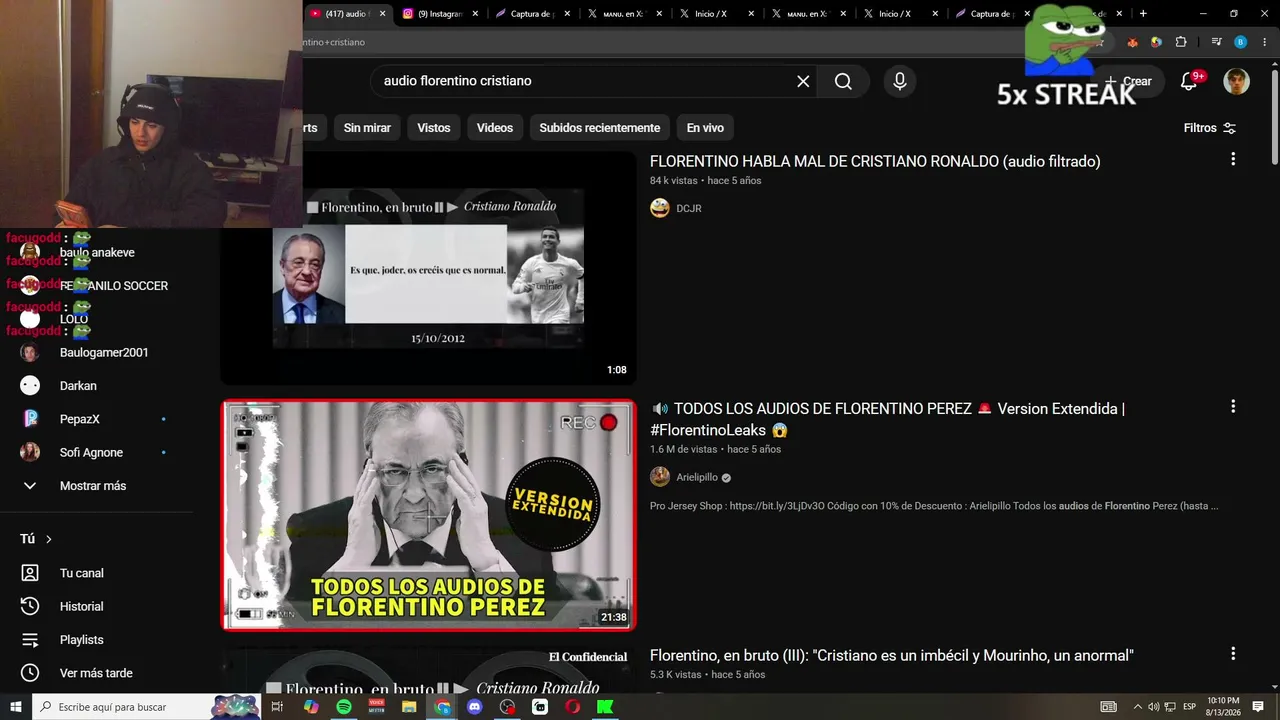
Task: Select the En vivo filter chip
Action: click(705, 128)
